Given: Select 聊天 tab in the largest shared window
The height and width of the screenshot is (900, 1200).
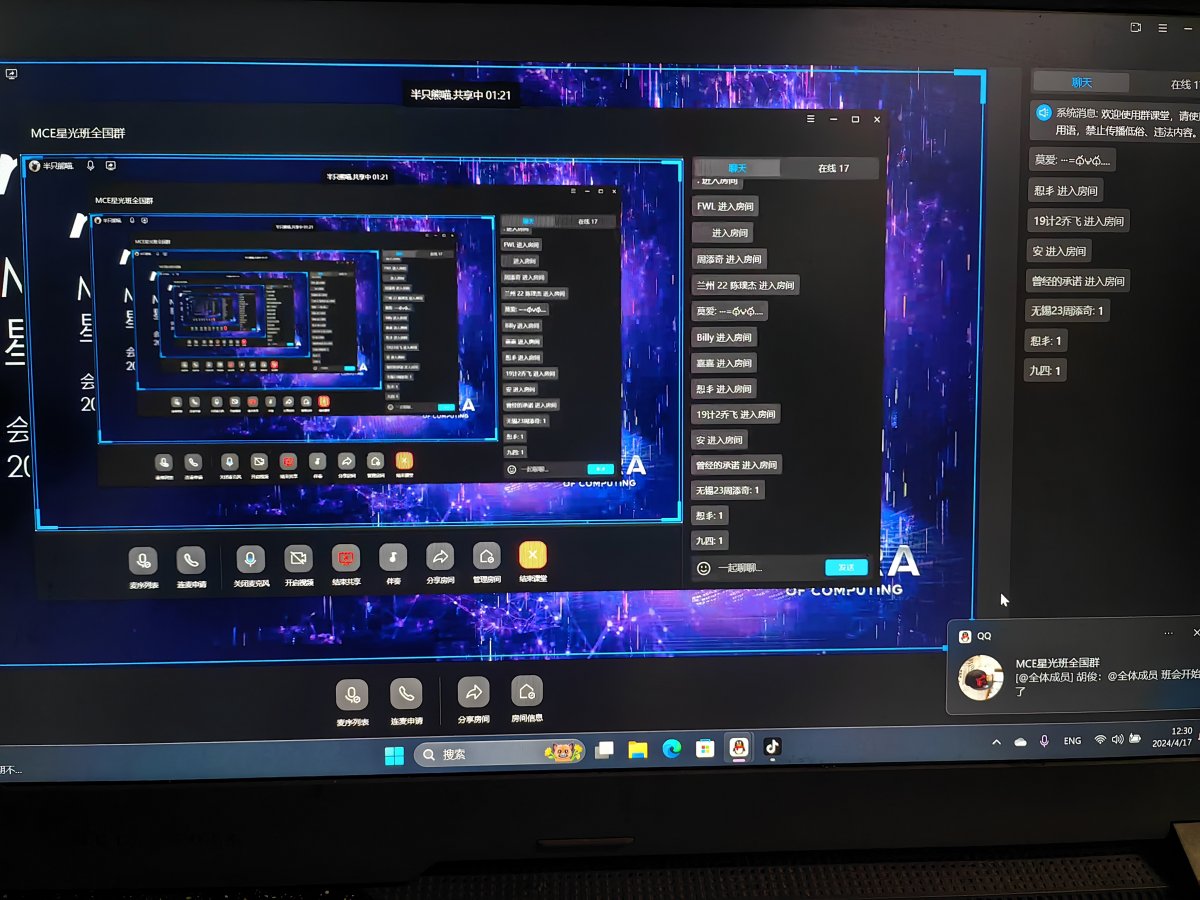Looking at the screenshot, I should pyautogui.click(x=737, y=168).
